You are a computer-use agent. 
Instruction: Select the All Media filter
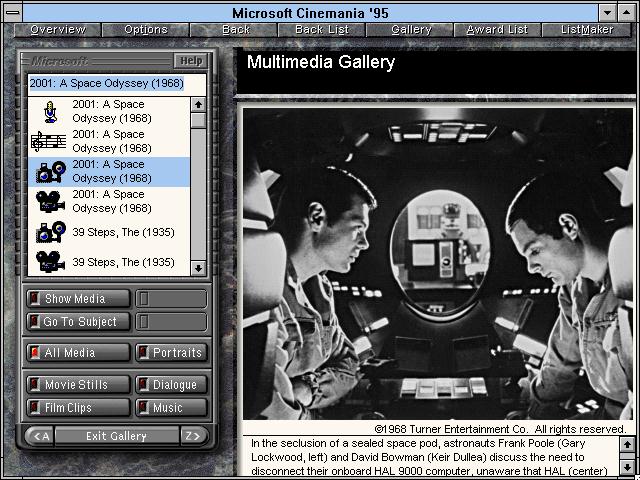tap(78, 353)
